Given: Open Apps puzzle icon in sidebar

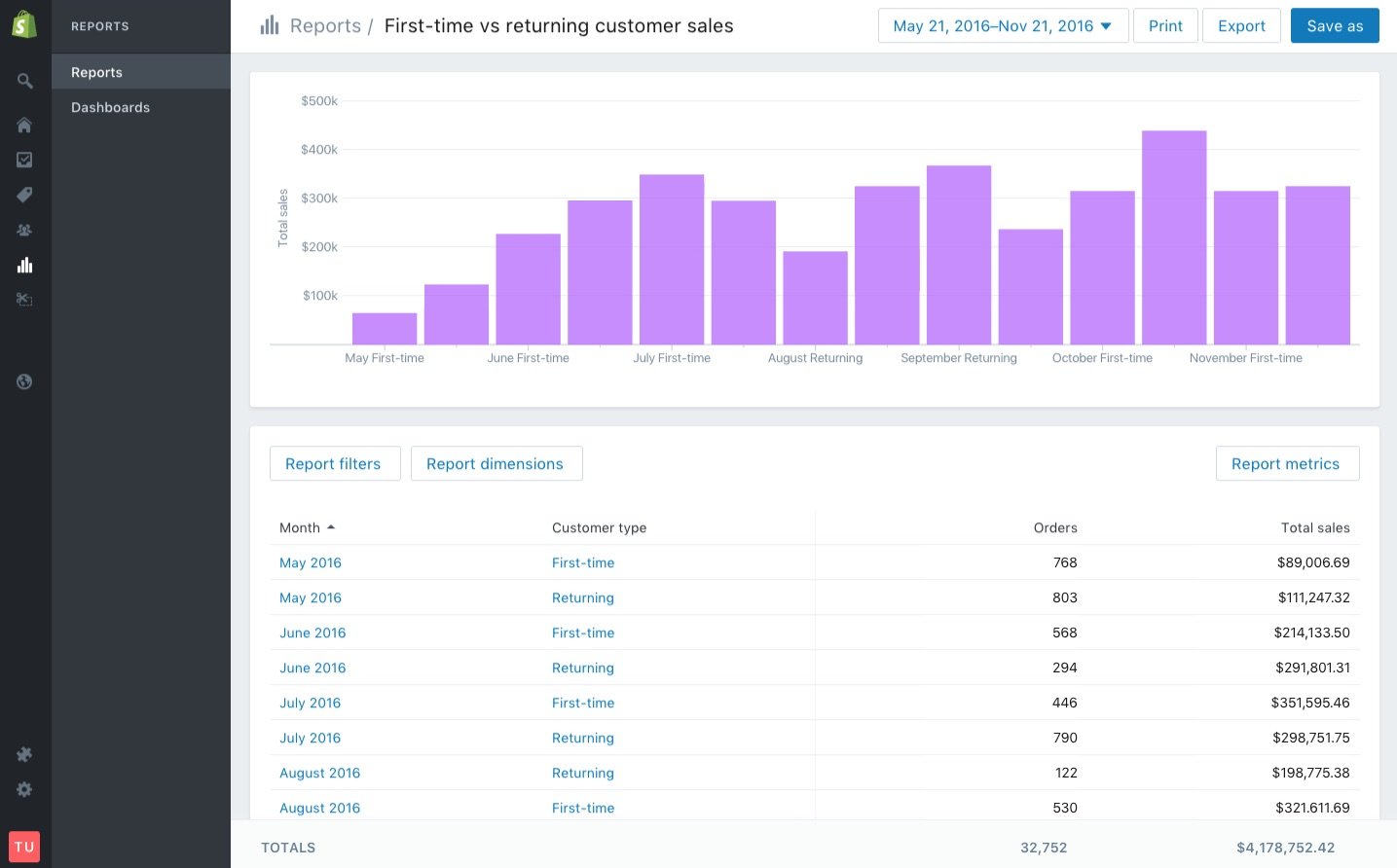Looking at the screenshot, I should (x=24, y=754).
